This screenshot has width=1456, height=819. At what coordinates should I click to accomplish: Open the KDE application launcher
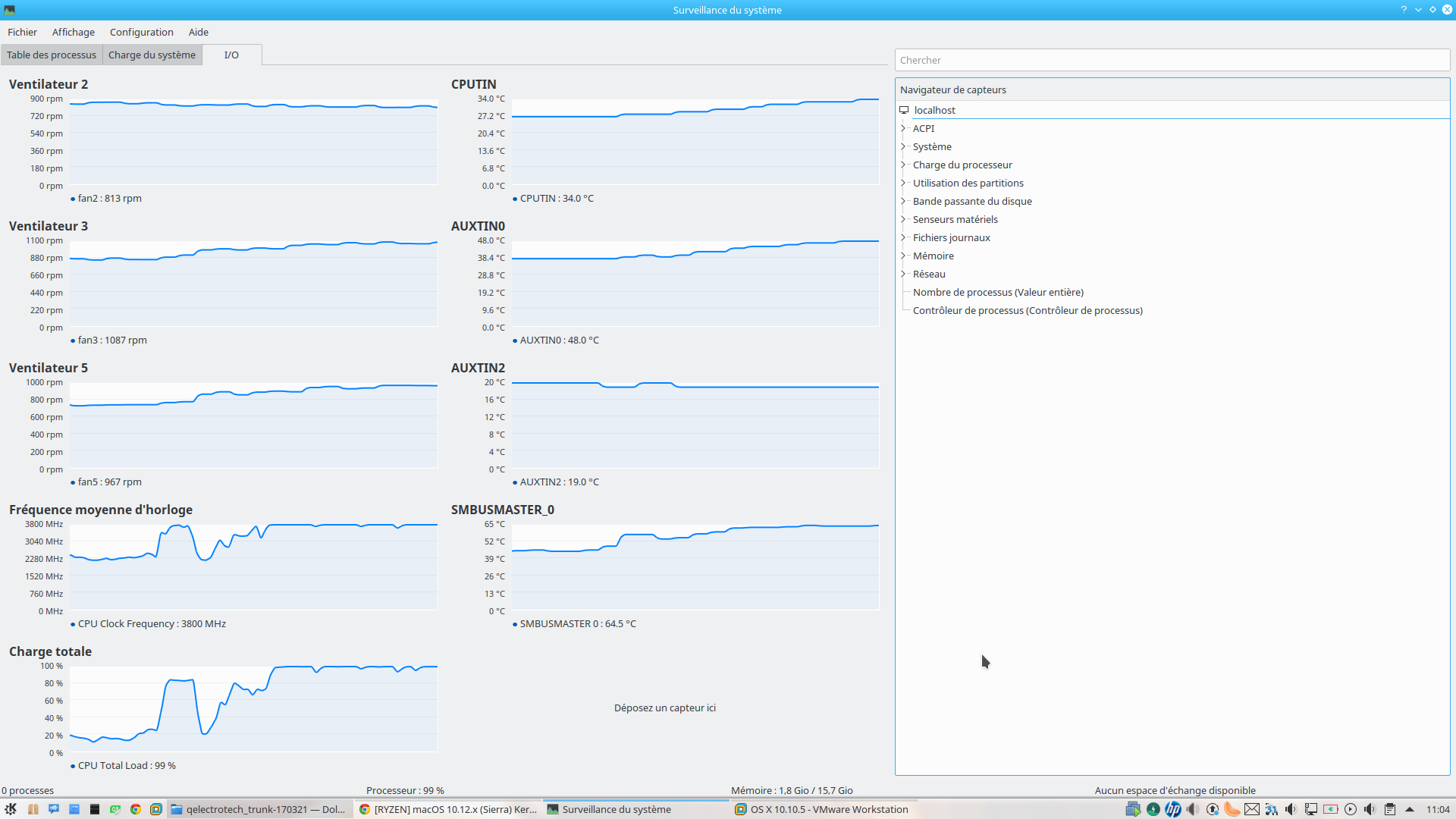pyautogui.click(x=11, y=809)
